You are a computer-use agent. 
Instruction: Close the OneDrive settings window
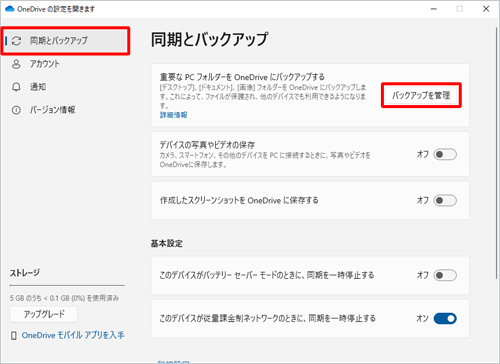tap(486, 9)
